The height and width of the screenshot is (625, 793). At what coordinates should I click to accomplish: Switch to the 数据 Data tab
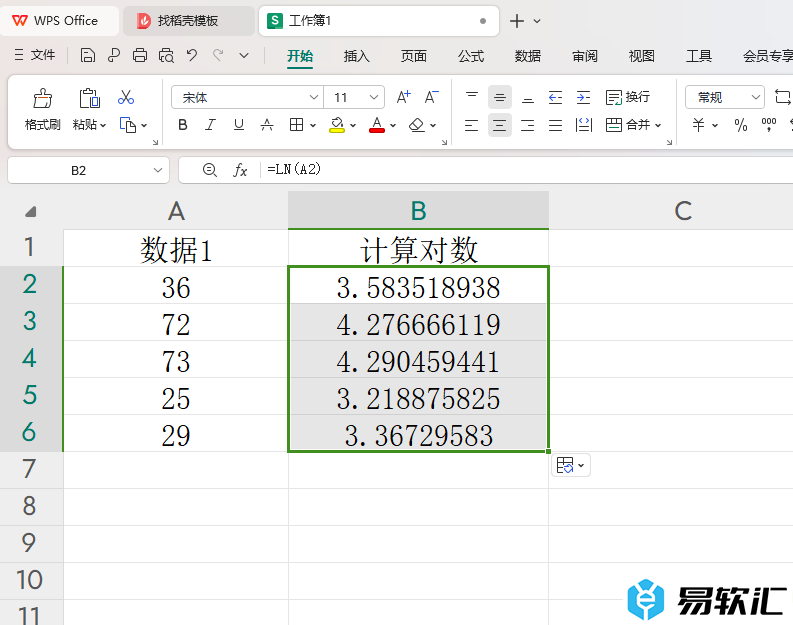pos(527,56)
